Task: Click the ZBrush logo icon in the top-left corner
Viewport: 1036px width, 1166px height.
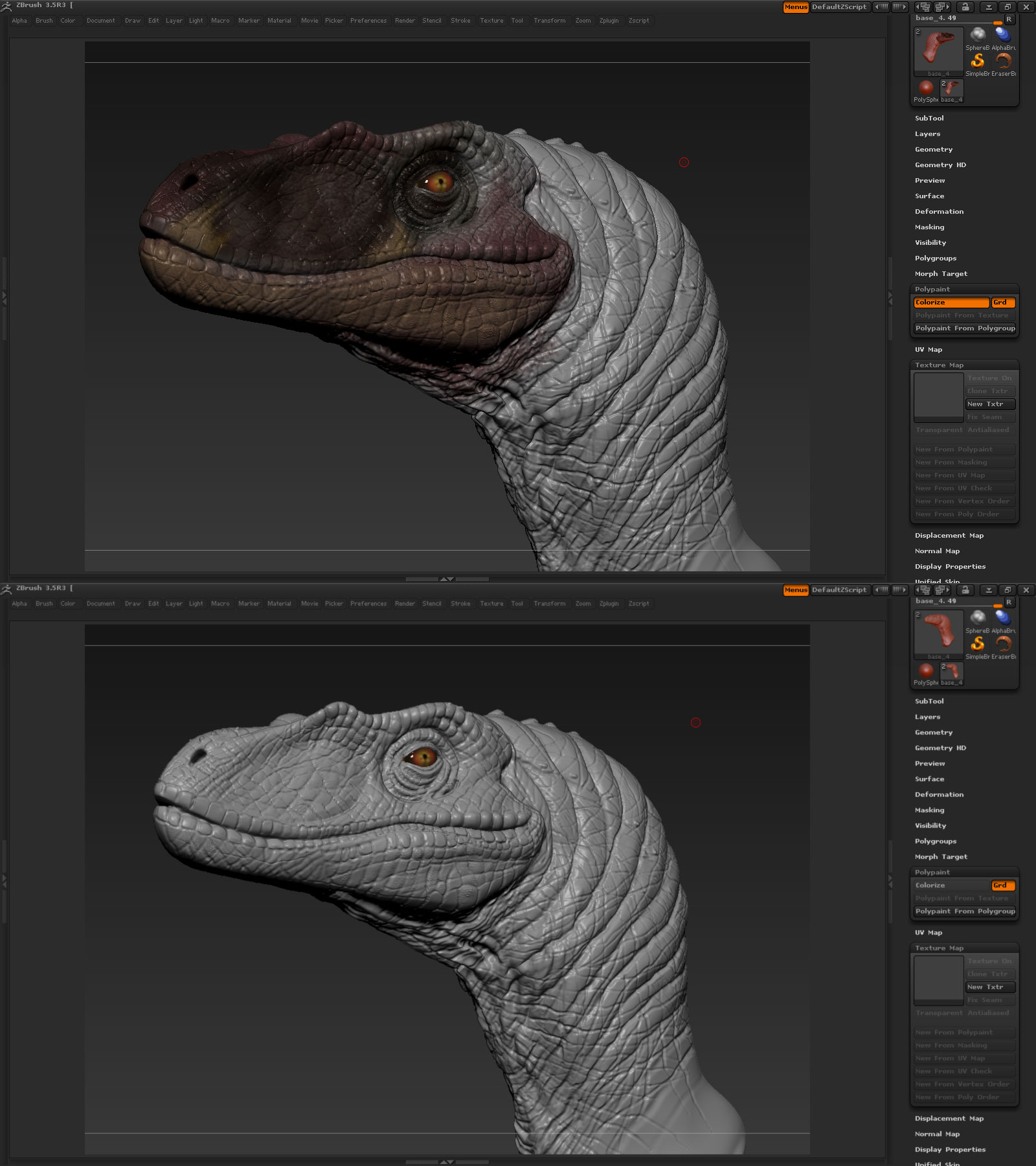Action: 6,6
